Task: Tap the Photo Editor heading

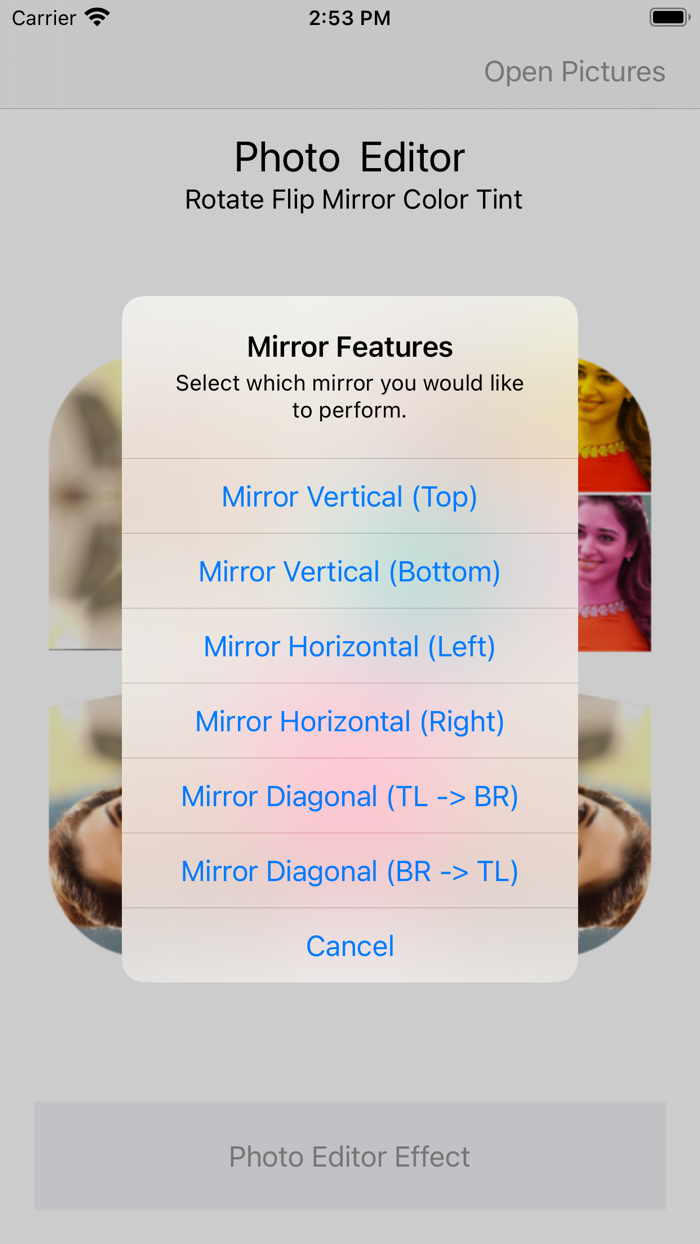Action: pyautogui.click(x=349, y=157)
